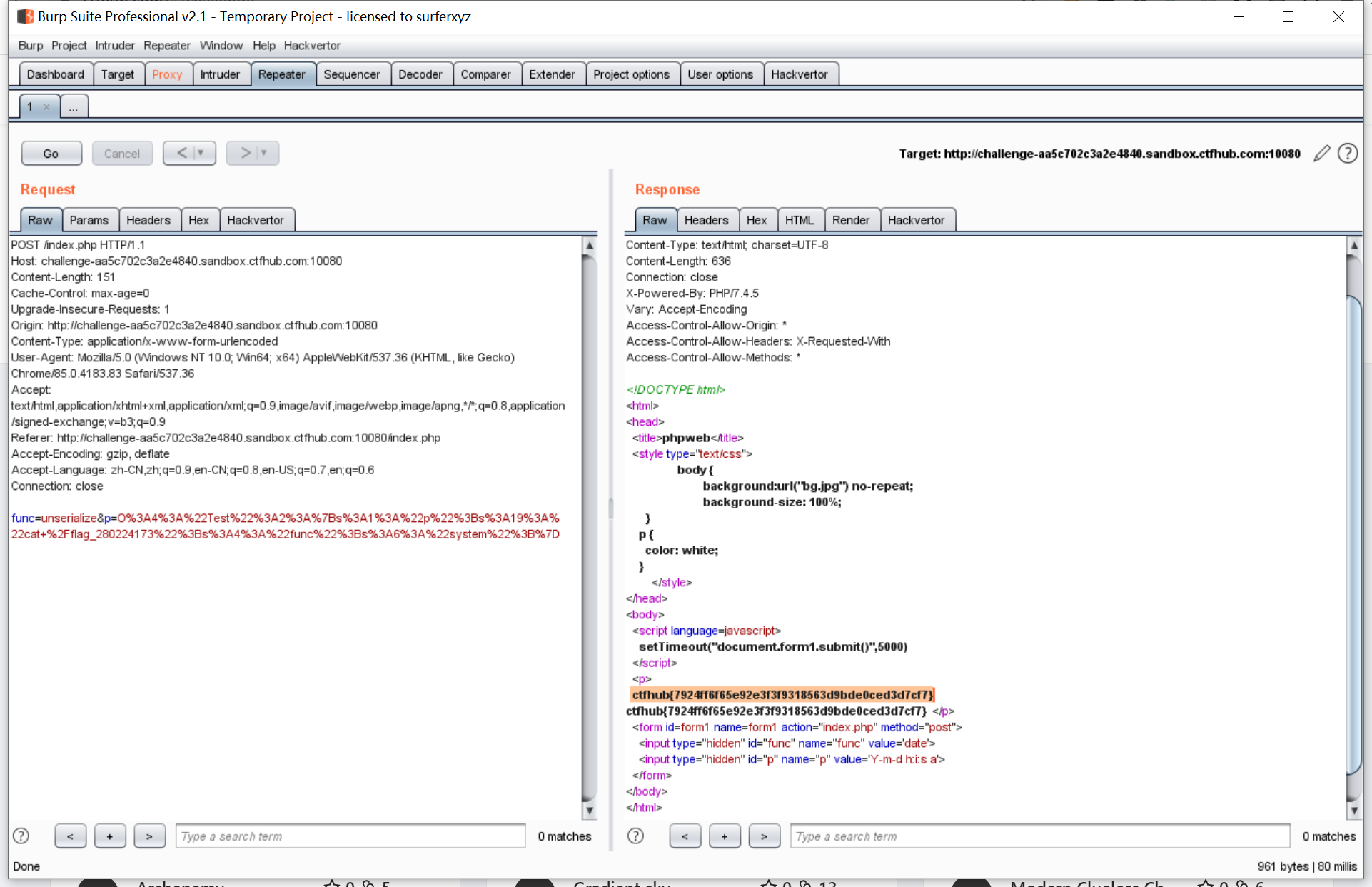Add a new Repeater tab with ...
The height and width of the screenshot is (887, 1372).
(x=74, y=107)
